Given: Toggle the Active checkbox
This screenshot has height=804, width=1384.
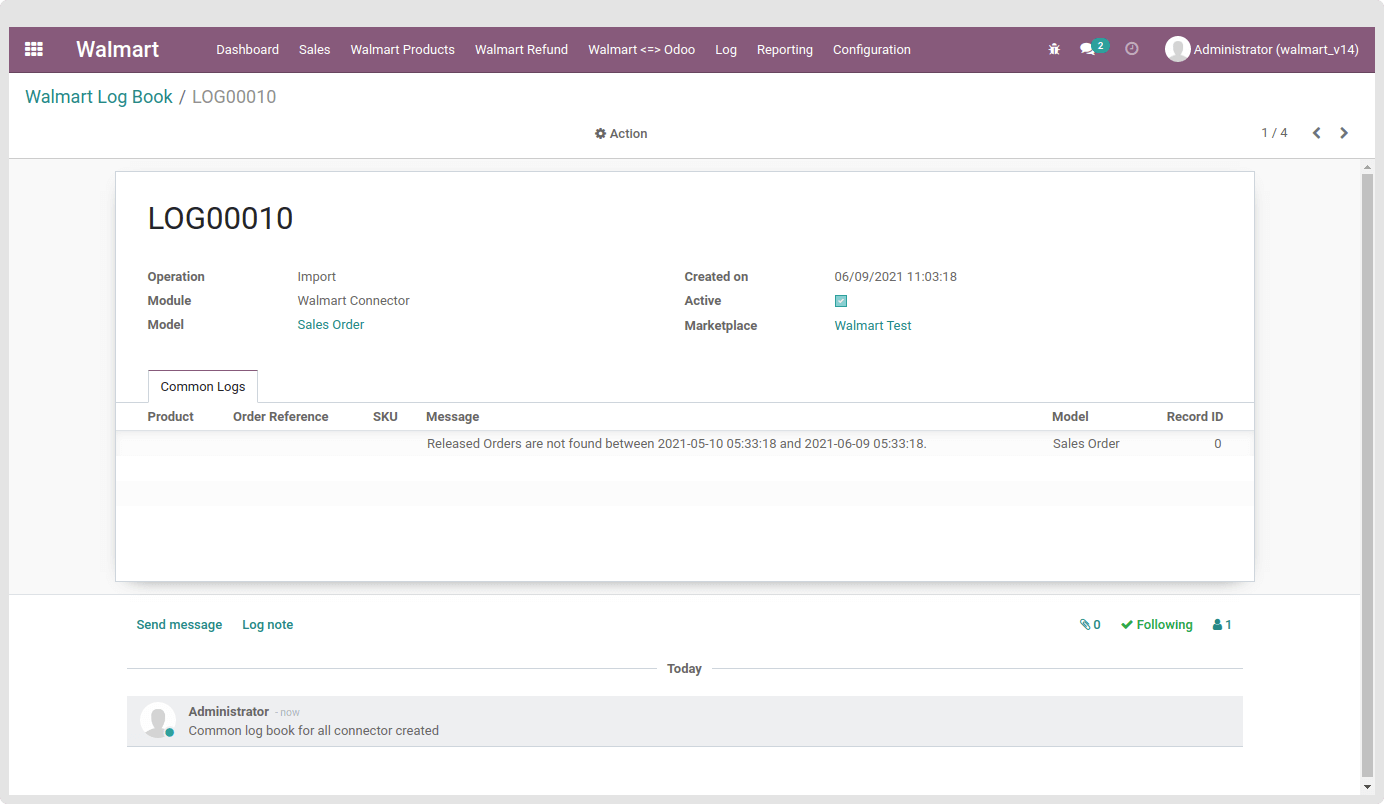Looking at the screenshot, I should coord(841,301).
